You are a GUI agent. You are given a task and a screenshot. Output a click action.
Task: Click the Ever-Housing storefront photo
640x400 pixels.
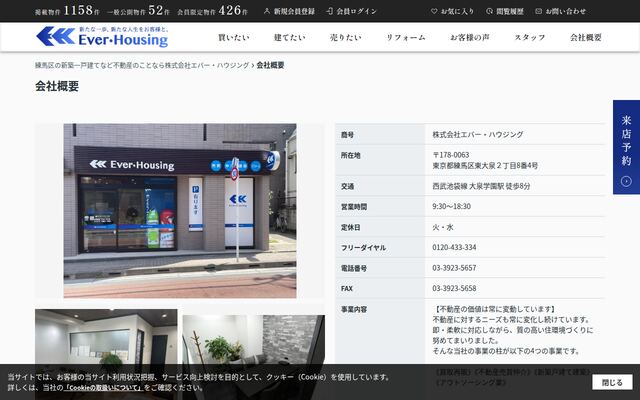tap(180, 211)
